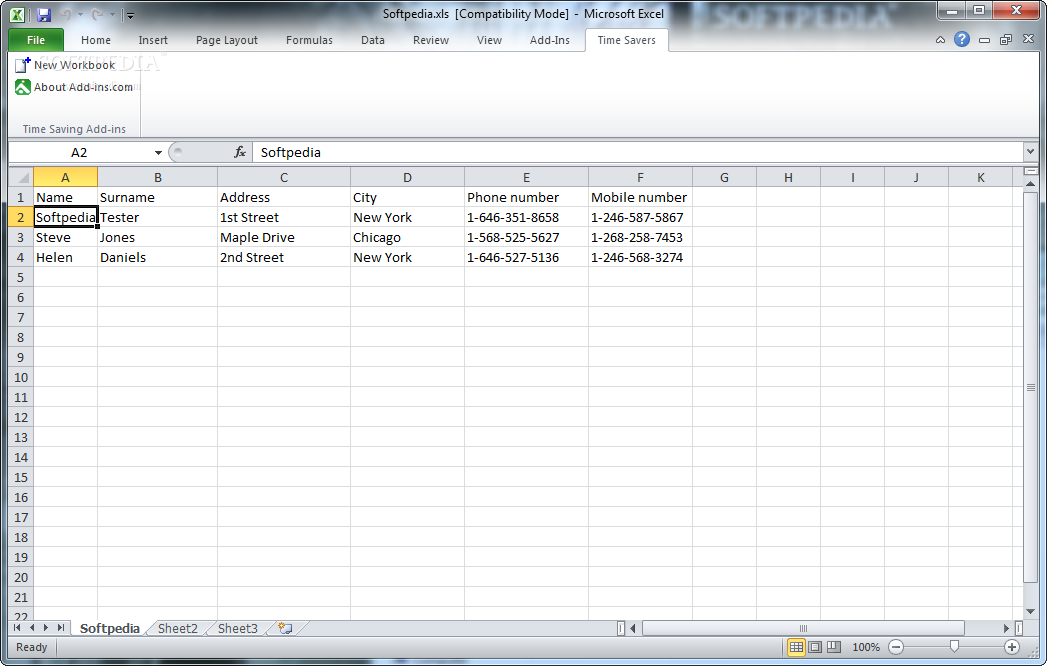
Task: Click the horizontal scrollbar thumb
Action: coord(803,628)
